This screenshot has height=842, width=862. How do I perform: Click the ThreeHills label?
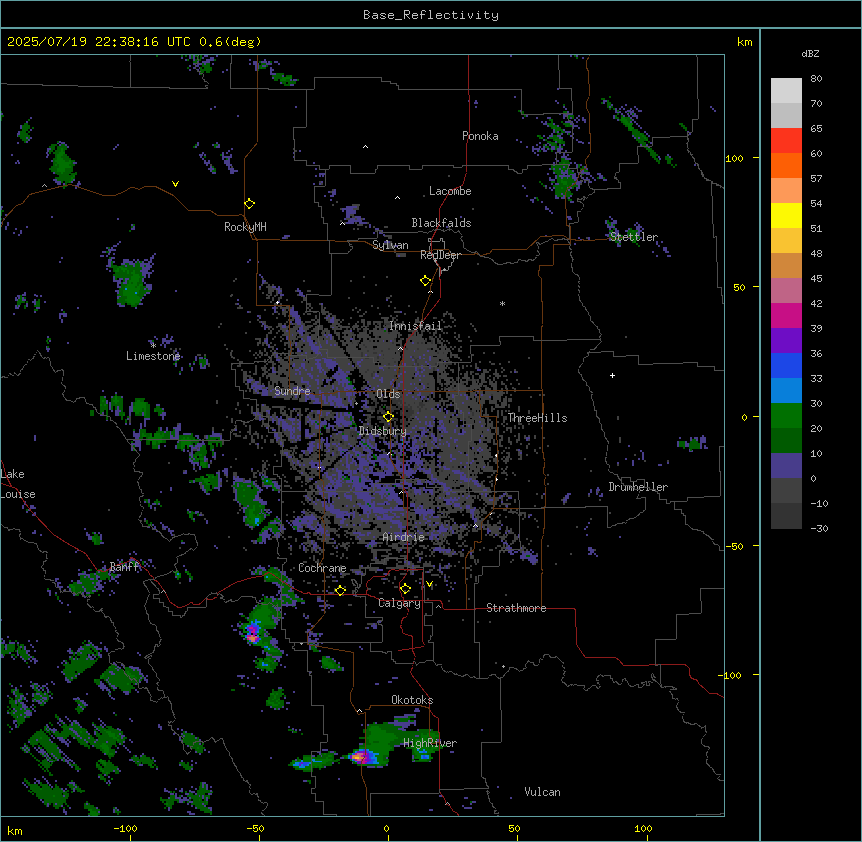537,418
